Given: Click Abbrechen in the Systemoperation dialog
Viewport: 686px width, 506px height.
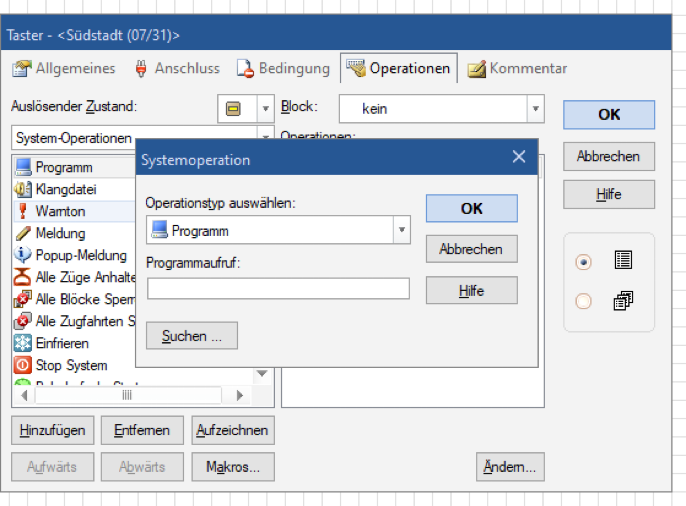Looking at the screenshot, I should [x=472, y=249].
